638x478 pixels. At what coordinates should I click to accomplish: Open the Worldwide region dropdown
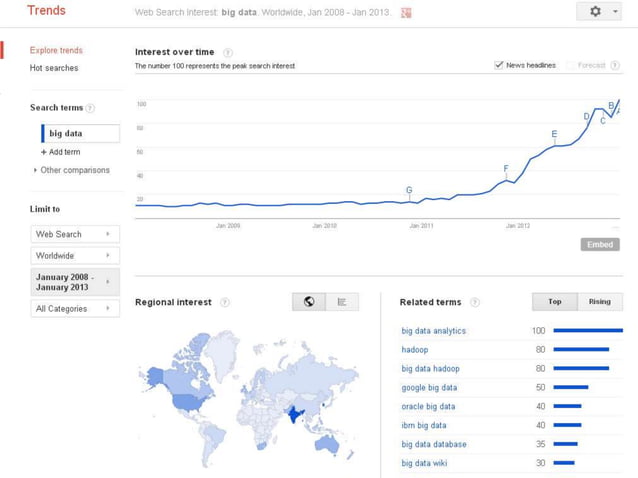[75, 255]
